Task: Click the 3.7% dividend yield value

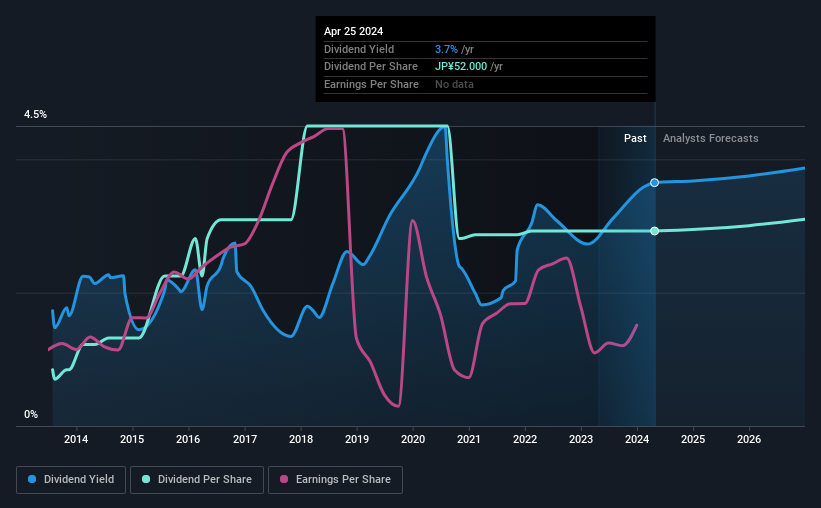Action: click(x=446, y=49)
